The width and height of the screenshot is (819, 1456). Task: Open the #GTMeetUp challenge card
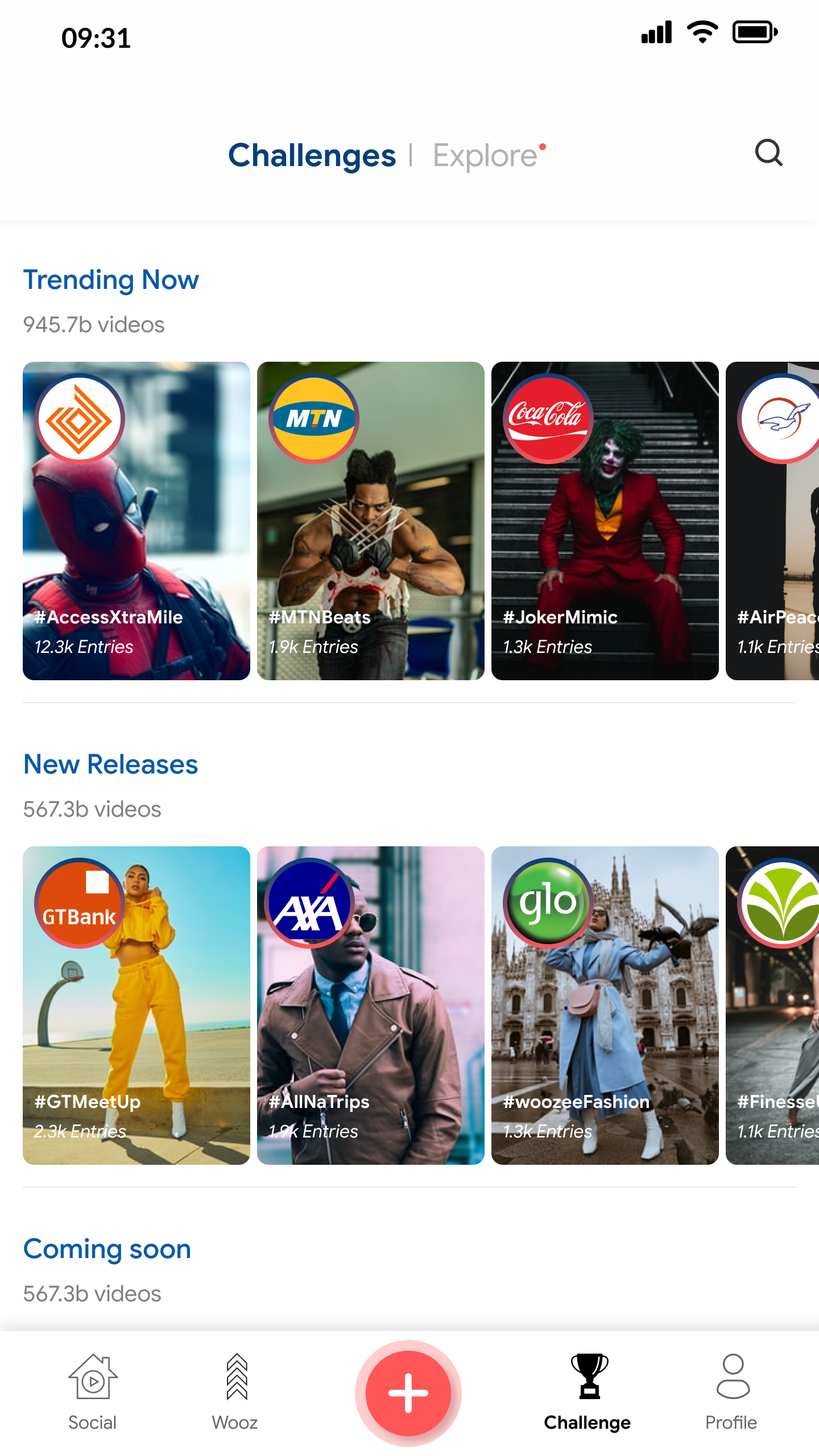[x=136, y=1006]
